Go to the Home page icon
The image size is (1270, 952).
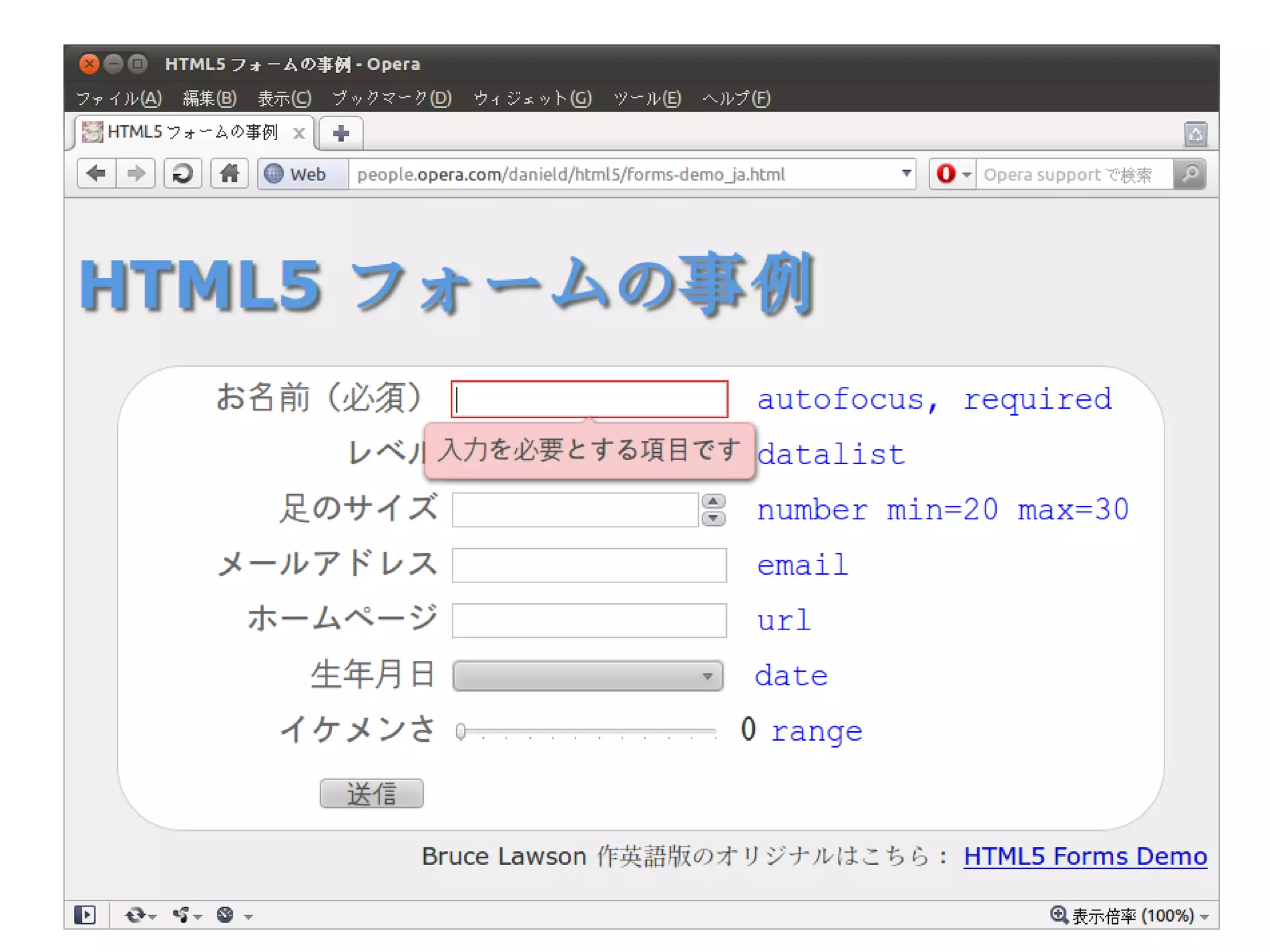pos(229,174)
